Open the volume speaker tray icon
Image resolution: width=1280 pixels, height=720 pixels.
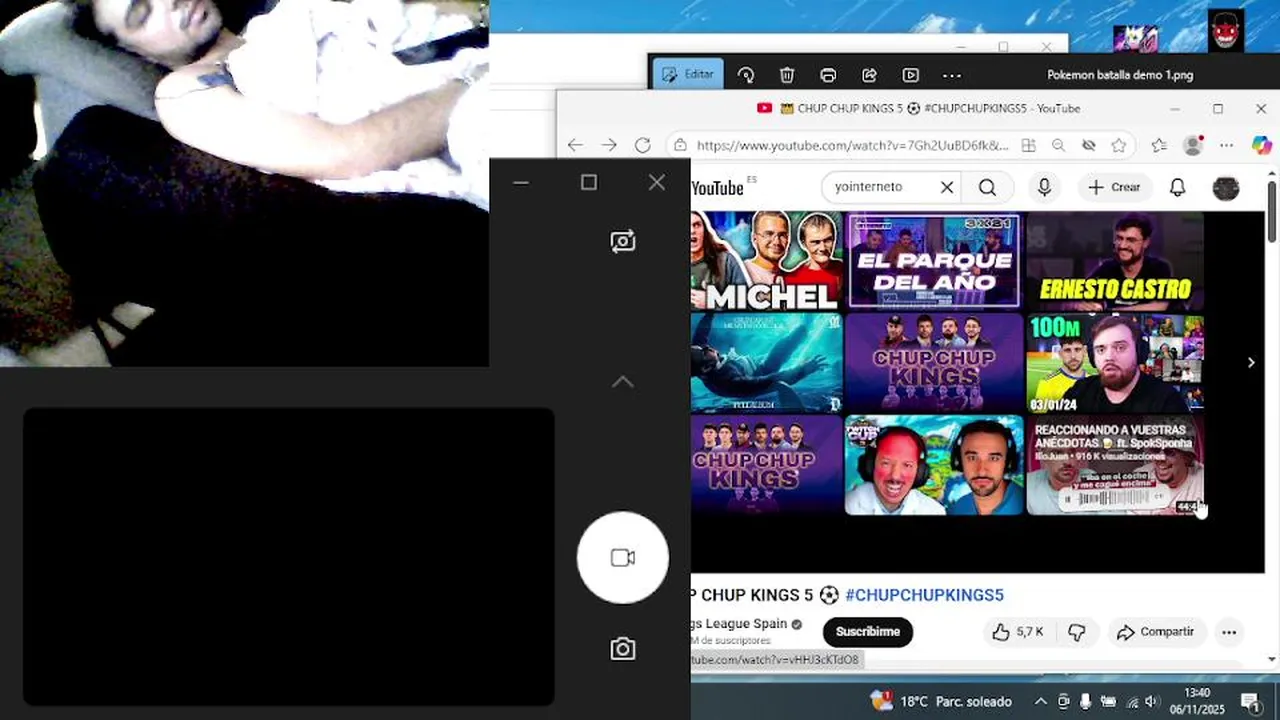(x=1152, y=701)
